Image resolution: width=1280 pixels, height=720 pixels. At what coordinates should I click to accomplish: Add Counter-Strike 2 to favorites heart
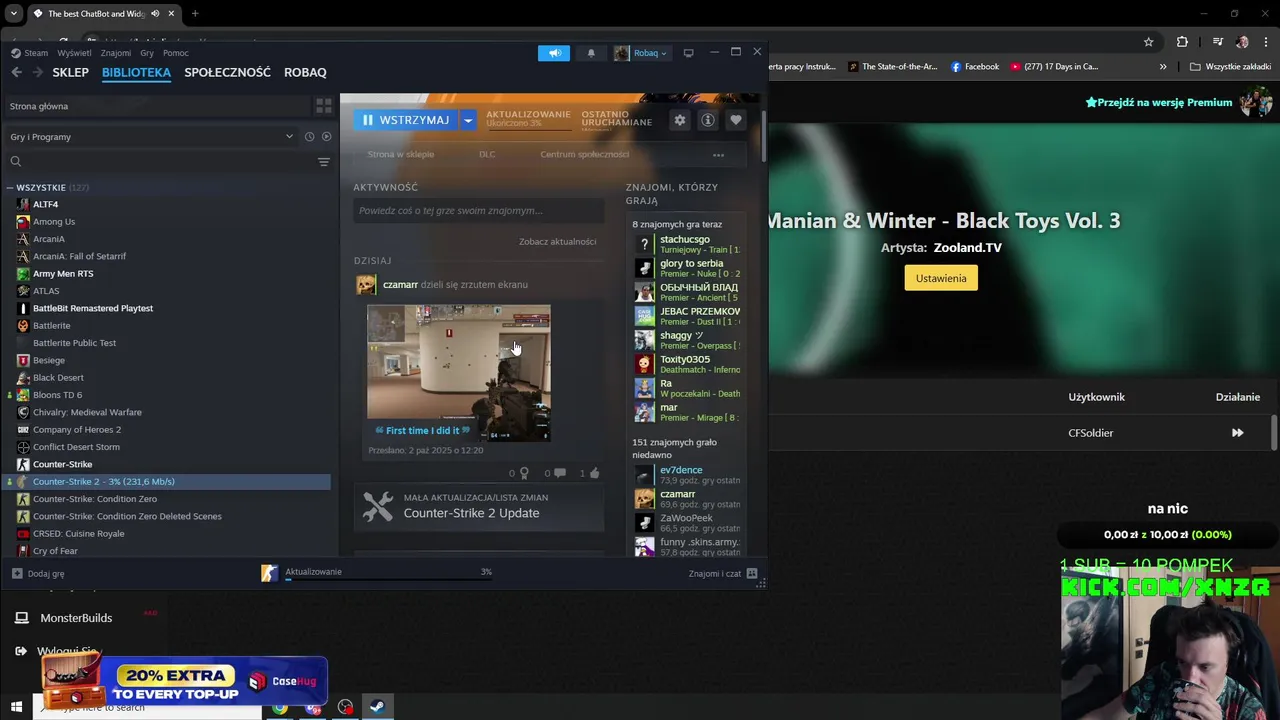coord(736,120)
